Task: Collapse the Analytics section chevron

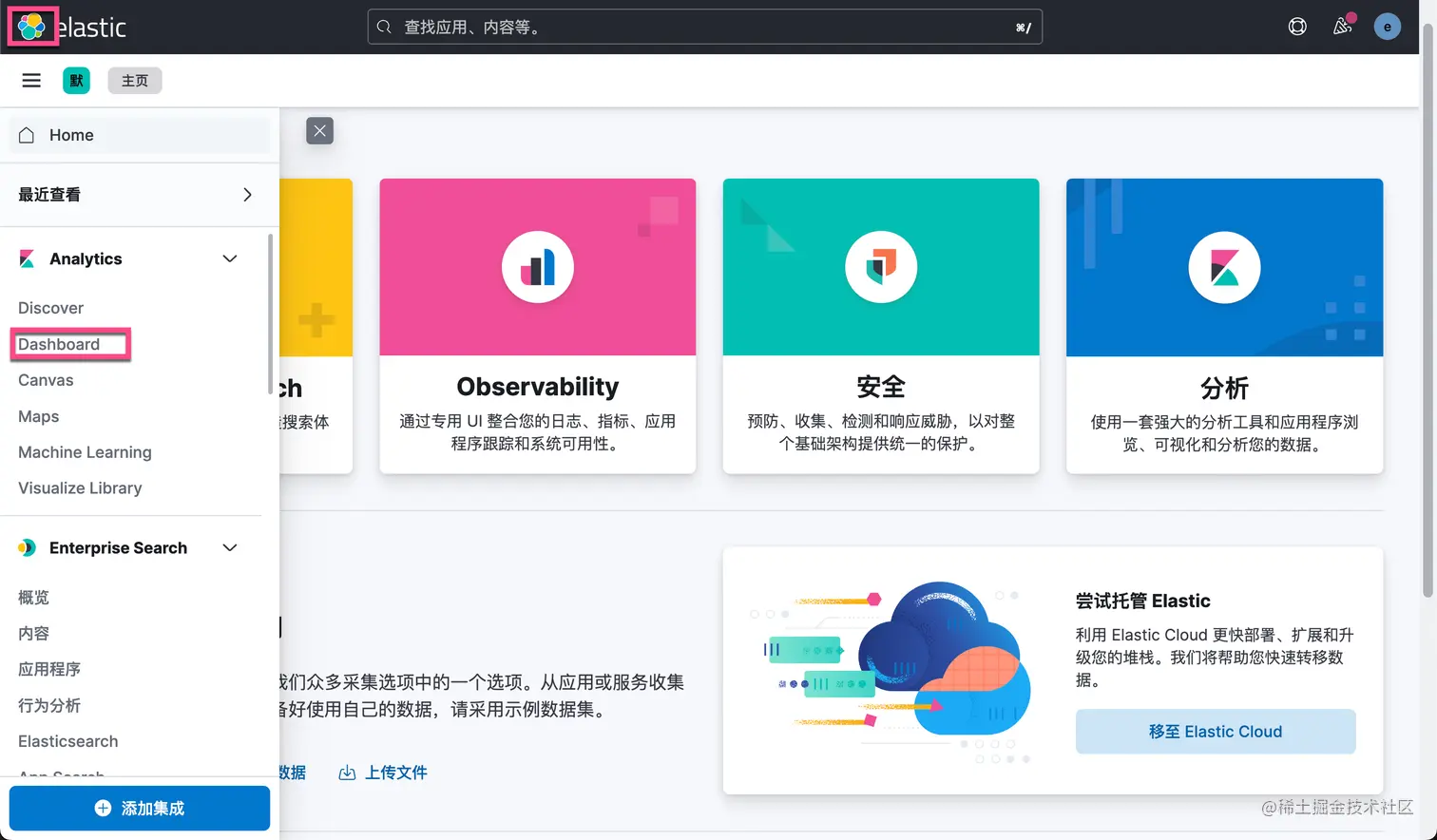Action: click(x=230, y=258)
